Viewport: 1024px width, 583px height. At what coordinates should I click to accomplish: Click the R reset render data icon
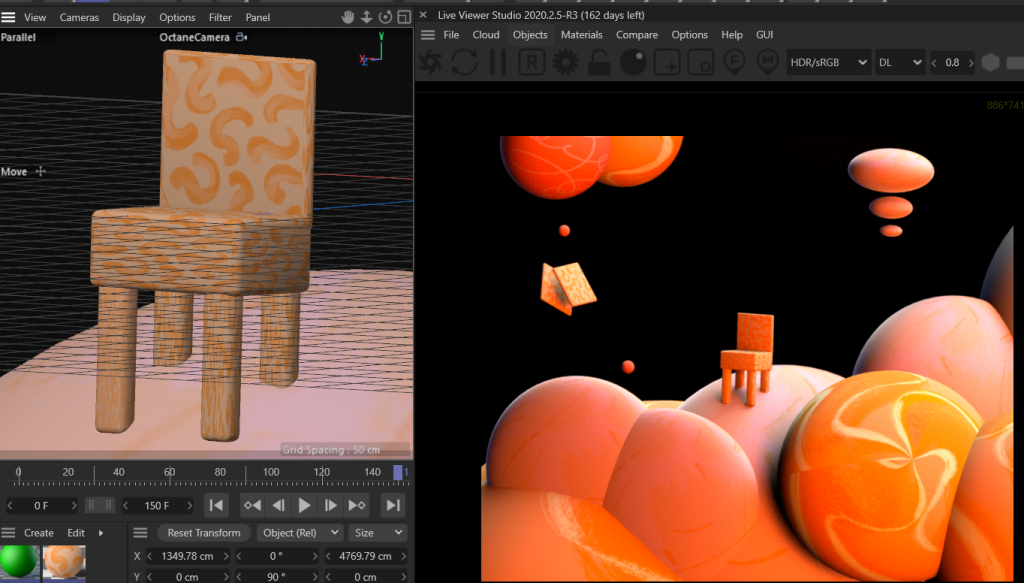532,63
